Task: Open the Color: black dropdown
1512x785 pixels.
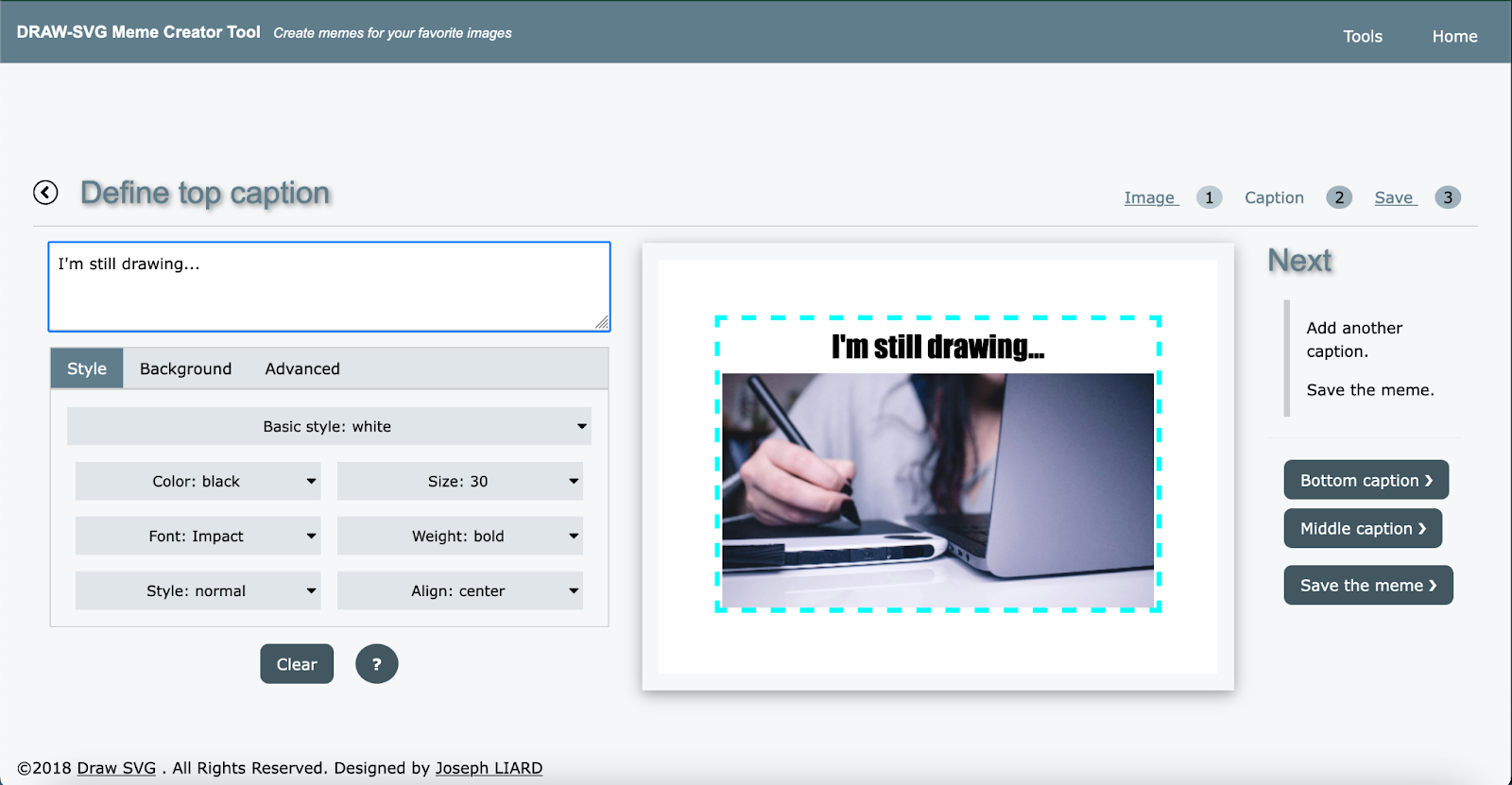Action: click(x=198, y=482)
